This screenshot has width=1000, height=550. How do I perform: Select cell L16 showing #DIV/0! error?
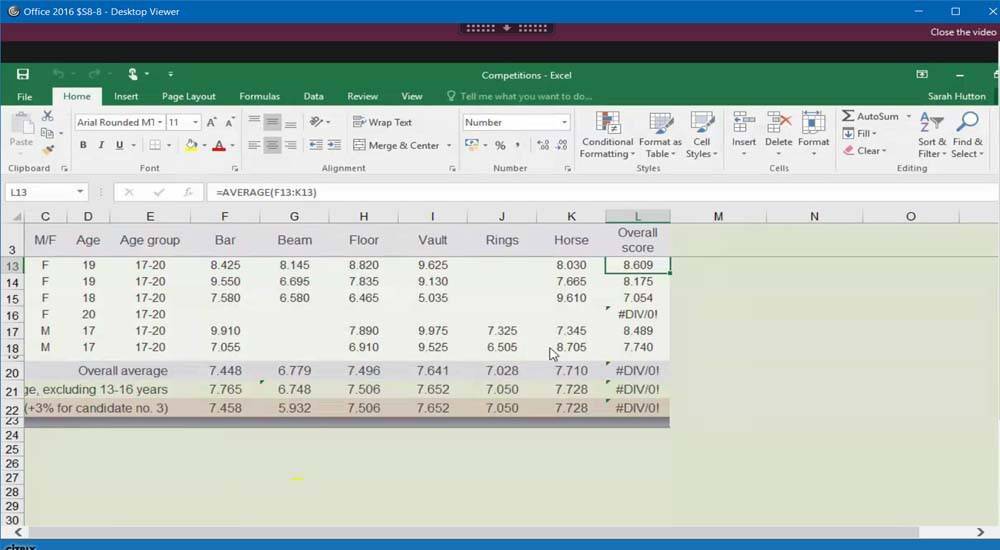point(637,315)
